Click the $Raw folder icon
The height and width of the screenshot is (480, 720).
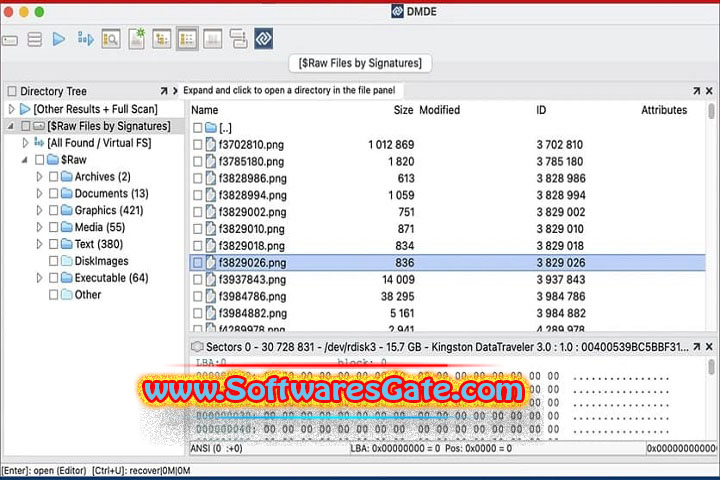point(53,159)
